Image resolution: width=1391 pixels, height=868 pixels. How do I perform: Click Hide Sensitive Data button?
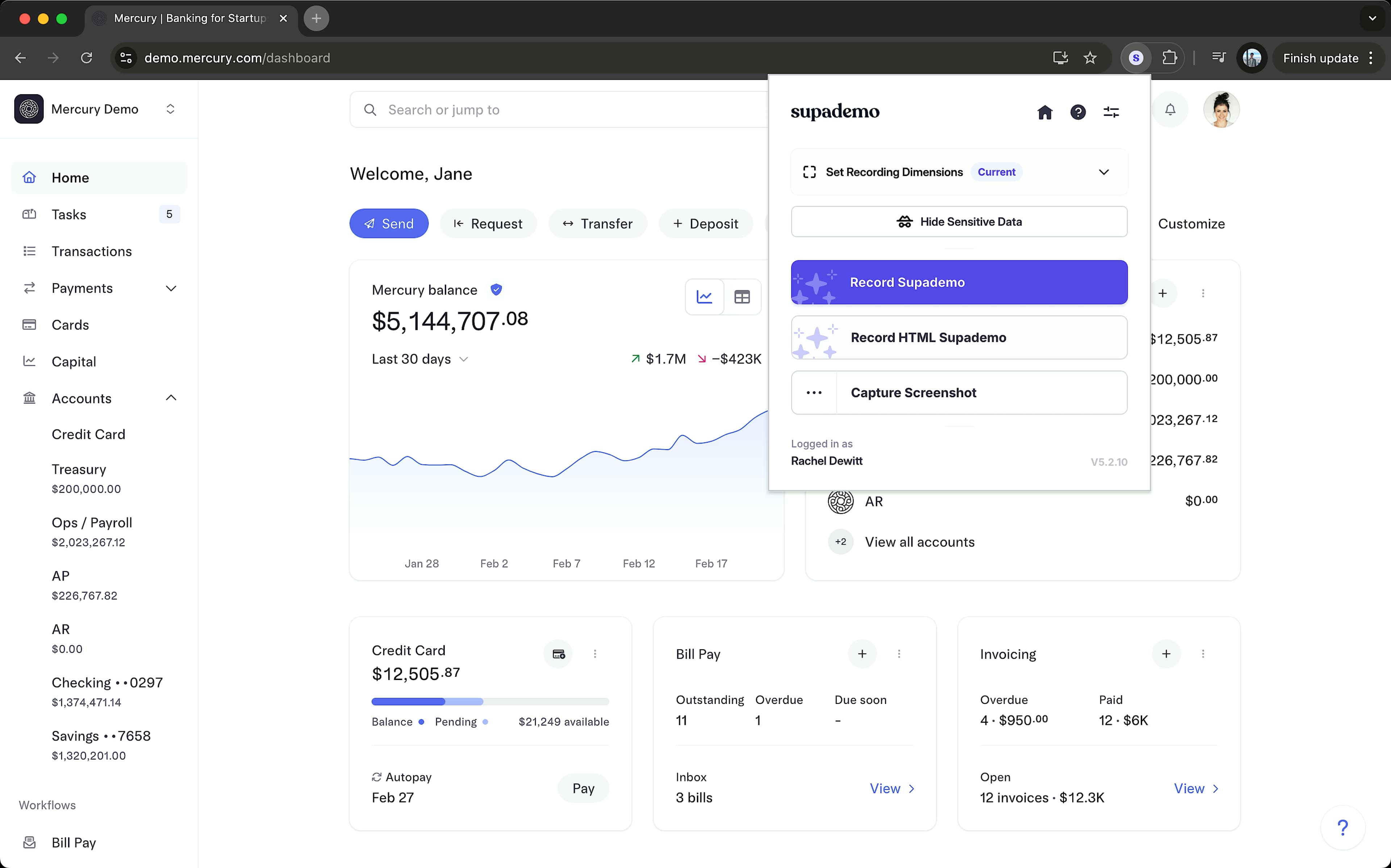pos(959,222)
